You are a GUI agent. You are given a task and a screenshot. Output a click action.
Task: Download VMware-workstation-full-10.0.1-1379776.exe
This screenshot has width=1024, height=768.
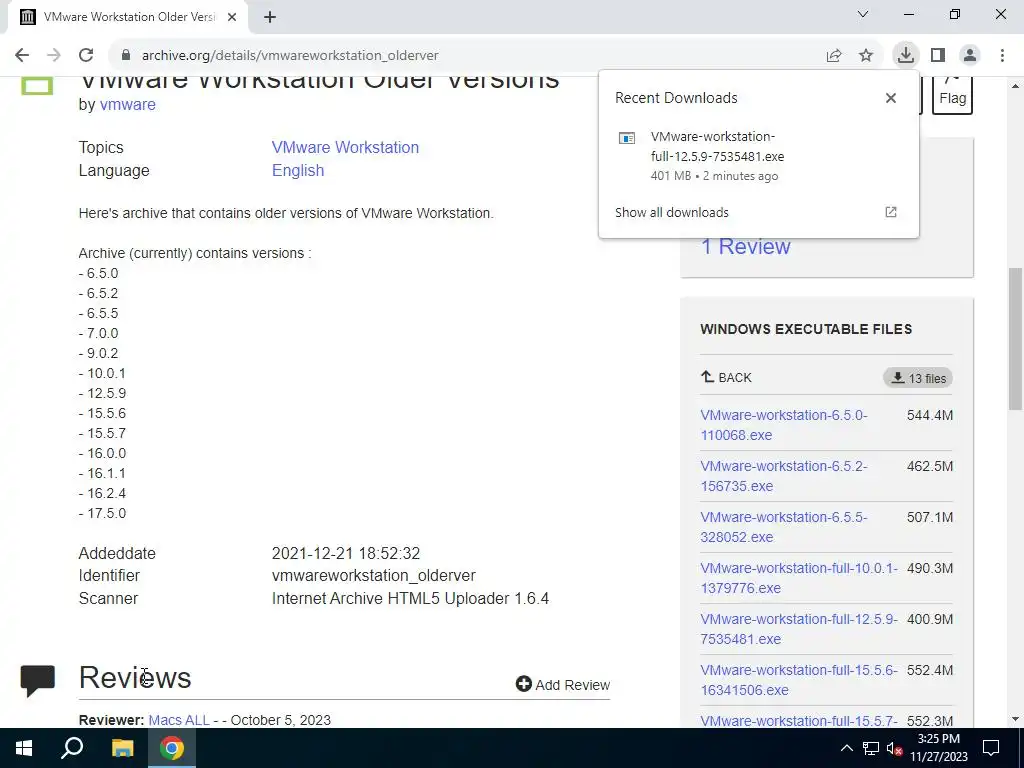pos(799,578)
